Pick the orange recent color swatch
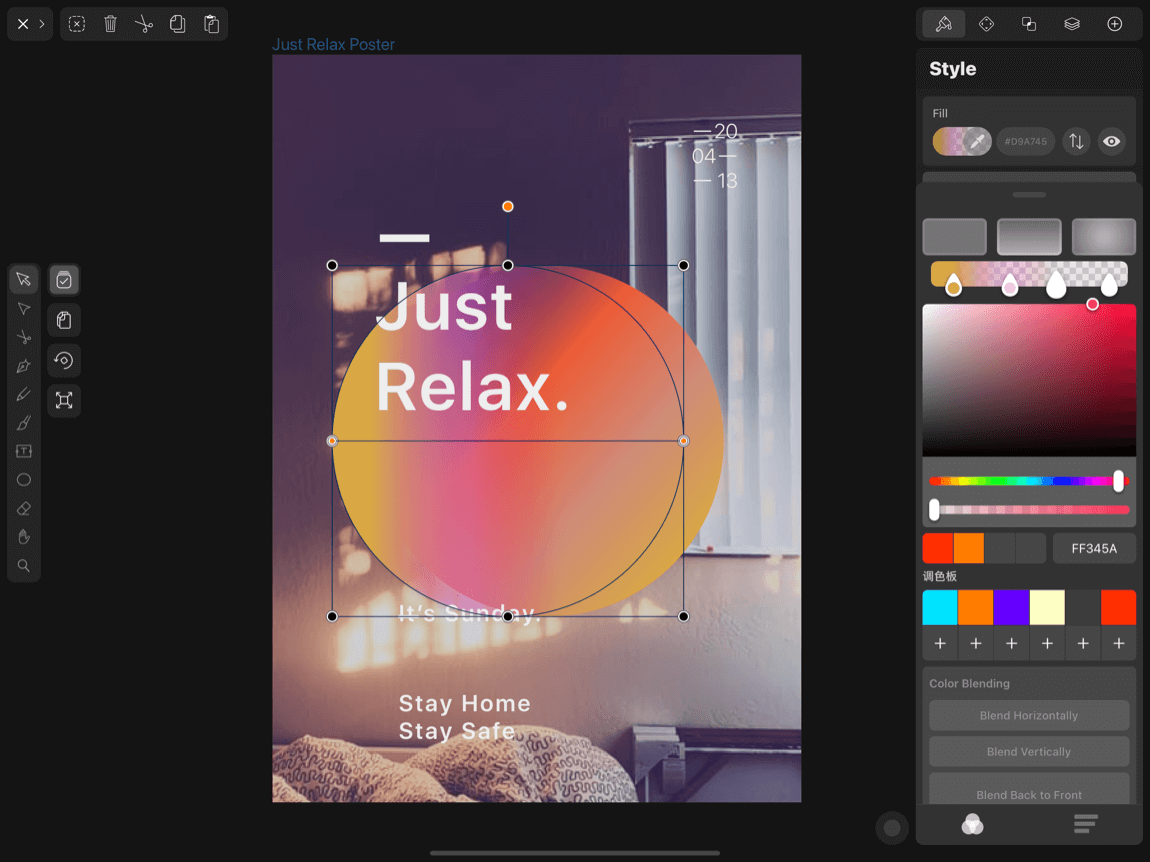The width and height of the screenshot is (1150, 862). point(968,549)
